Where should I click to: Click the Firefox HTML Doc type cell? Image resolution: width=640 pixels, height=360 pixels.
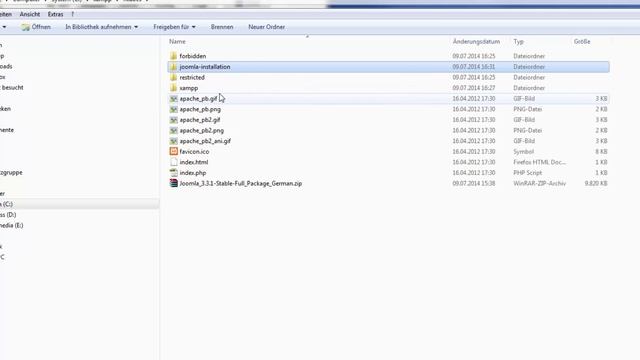(540, 162)
